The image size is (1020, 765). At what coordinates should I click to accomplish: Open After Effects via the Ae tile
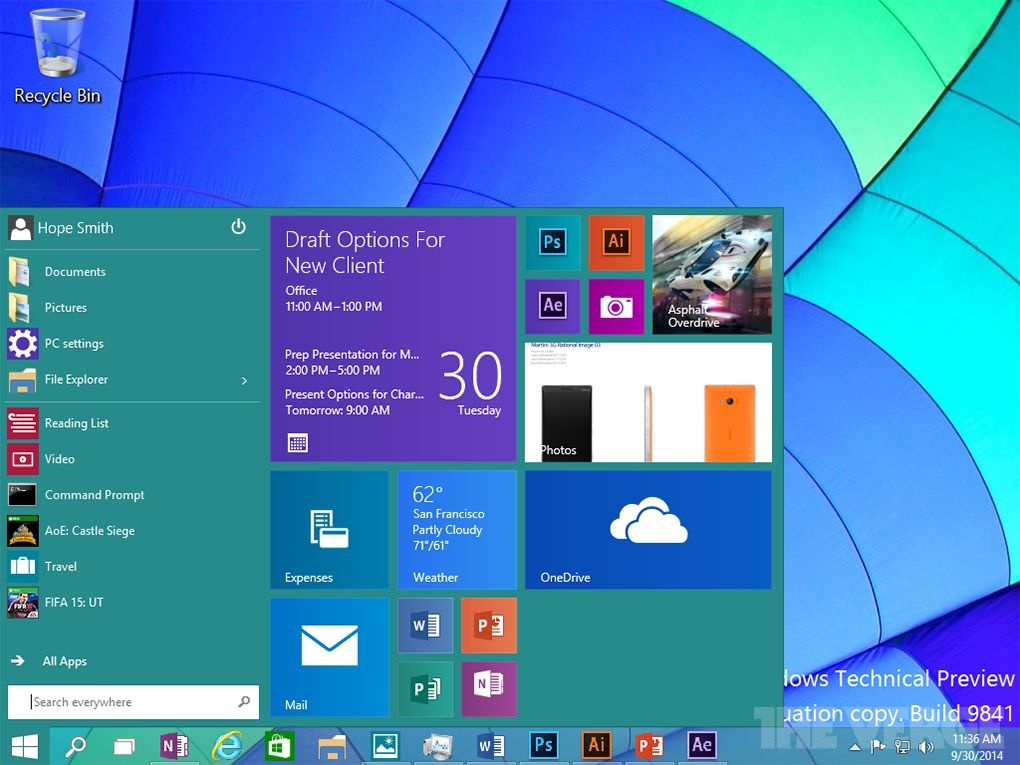click(x=553, y=307)
